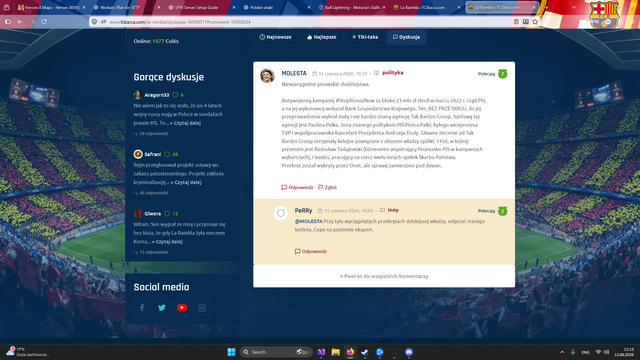The width and height of the screenshot is (640, 360).
Task: Go back with the browser back arrow
Action: [x=20, y=22]
